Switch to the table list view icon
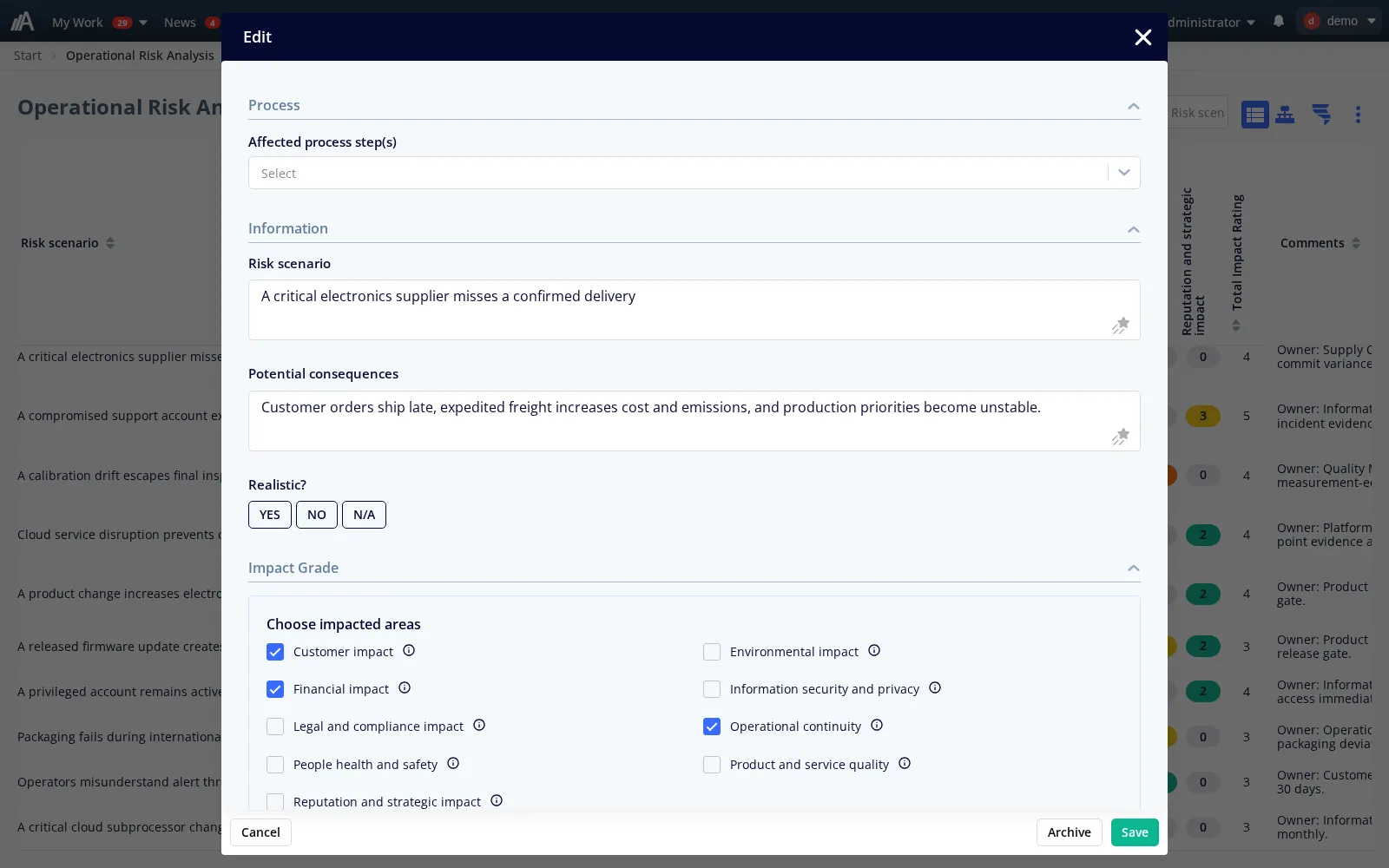Image resolution: width=1389 pixels, height=868 pixels. (x=1254, y=114)
